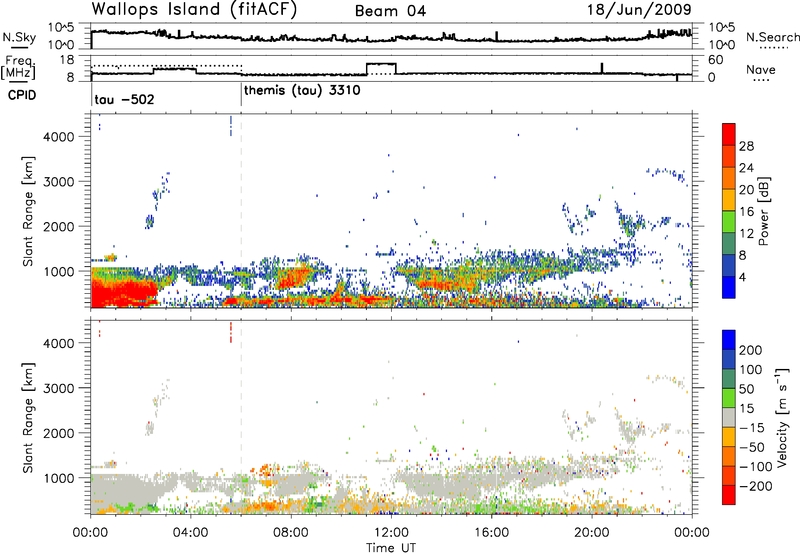Click the "N.Search" legend label
Viewport: 800px width, 554px height.
pyautogui.click(x=772, y=37)
